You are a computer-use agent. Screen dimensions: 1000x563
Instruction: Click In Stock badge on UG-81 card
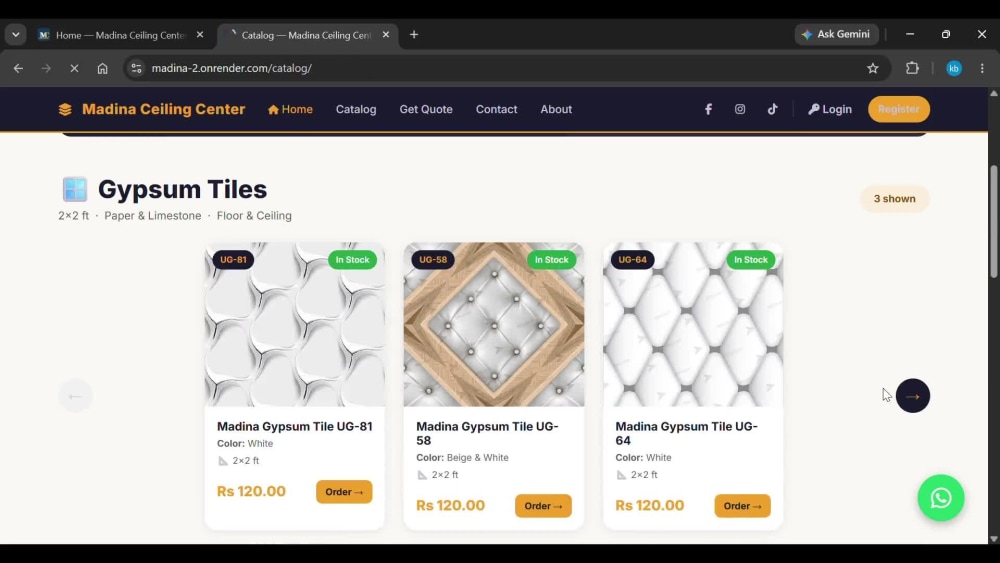352,260
